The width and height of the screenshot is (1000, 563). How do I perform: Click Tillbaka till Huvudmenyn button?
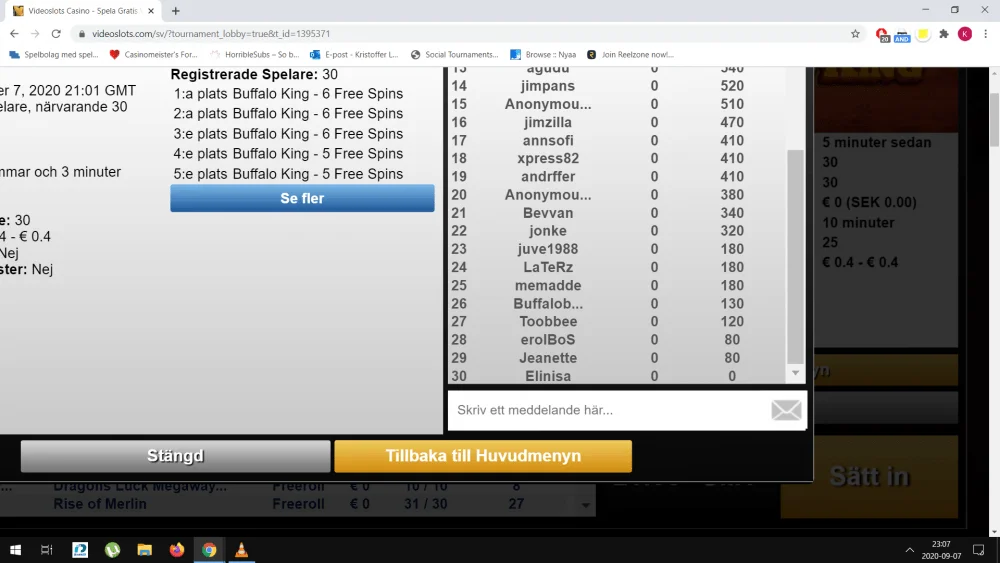(x=483, y=456)
